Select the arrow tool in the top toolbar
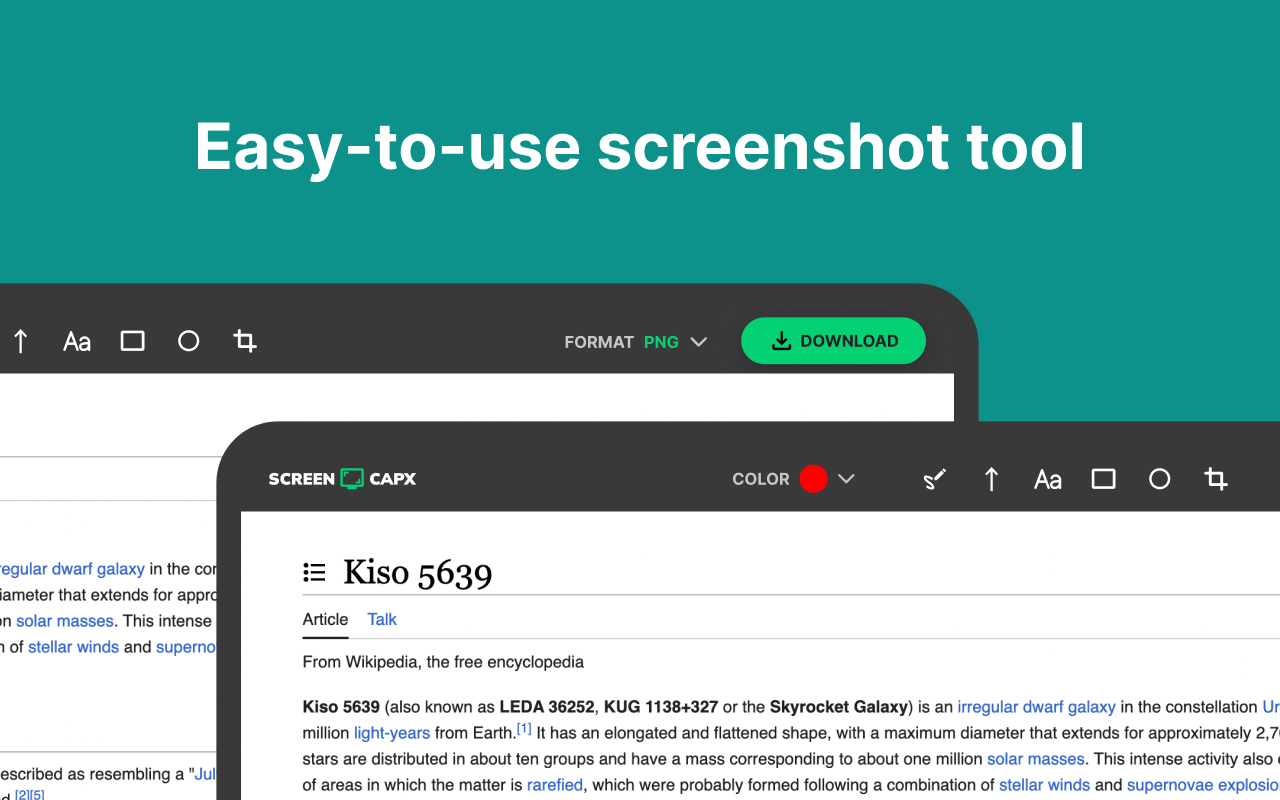This screenshot has width=1280, height=800. (x=21, y=341)
